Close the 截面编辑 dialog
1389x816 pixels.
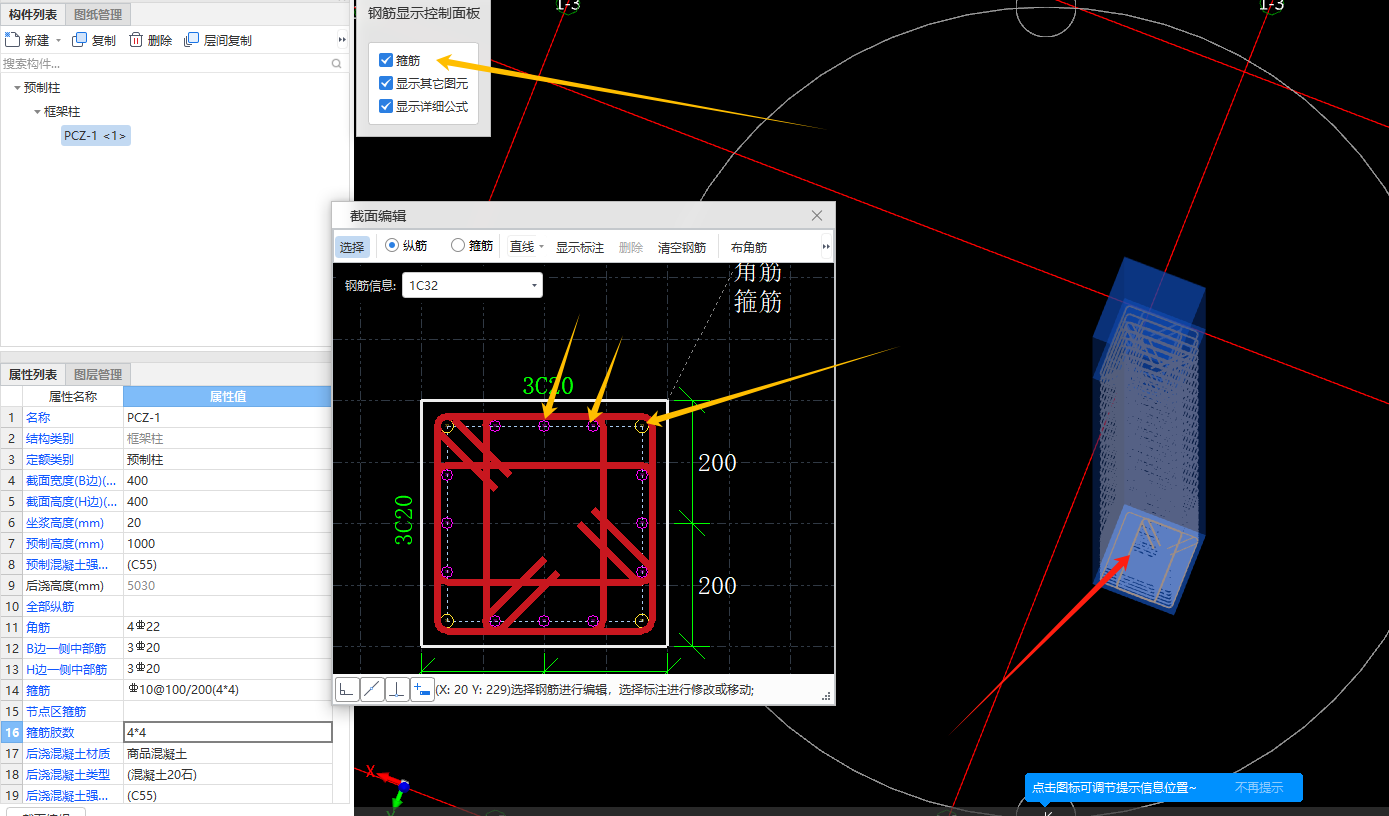click(817, 215)
